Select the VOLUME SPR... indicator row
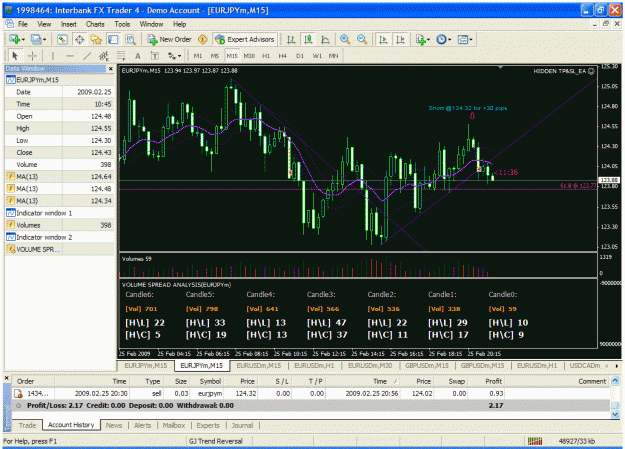Viewport: 625px width, 449px height. pyautogui.click(x=60, y=249)
